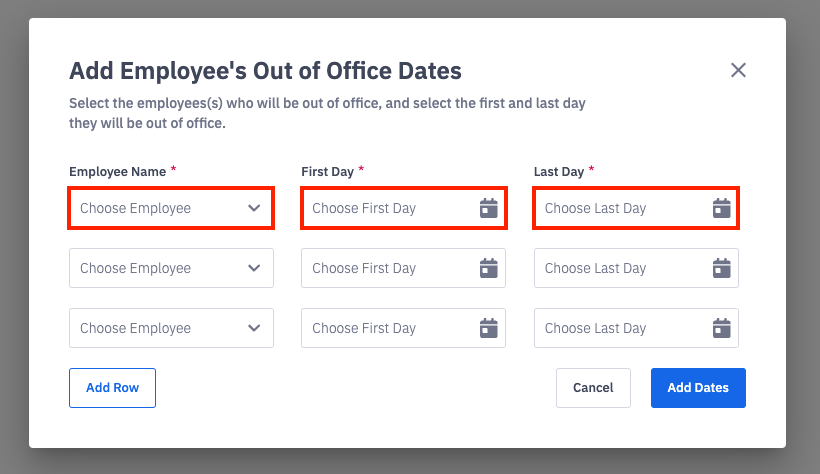Click calendar icon in third row First Day
Image resolution: width=820 pixels, height=474 pixels.
click(x=488, y=328)
